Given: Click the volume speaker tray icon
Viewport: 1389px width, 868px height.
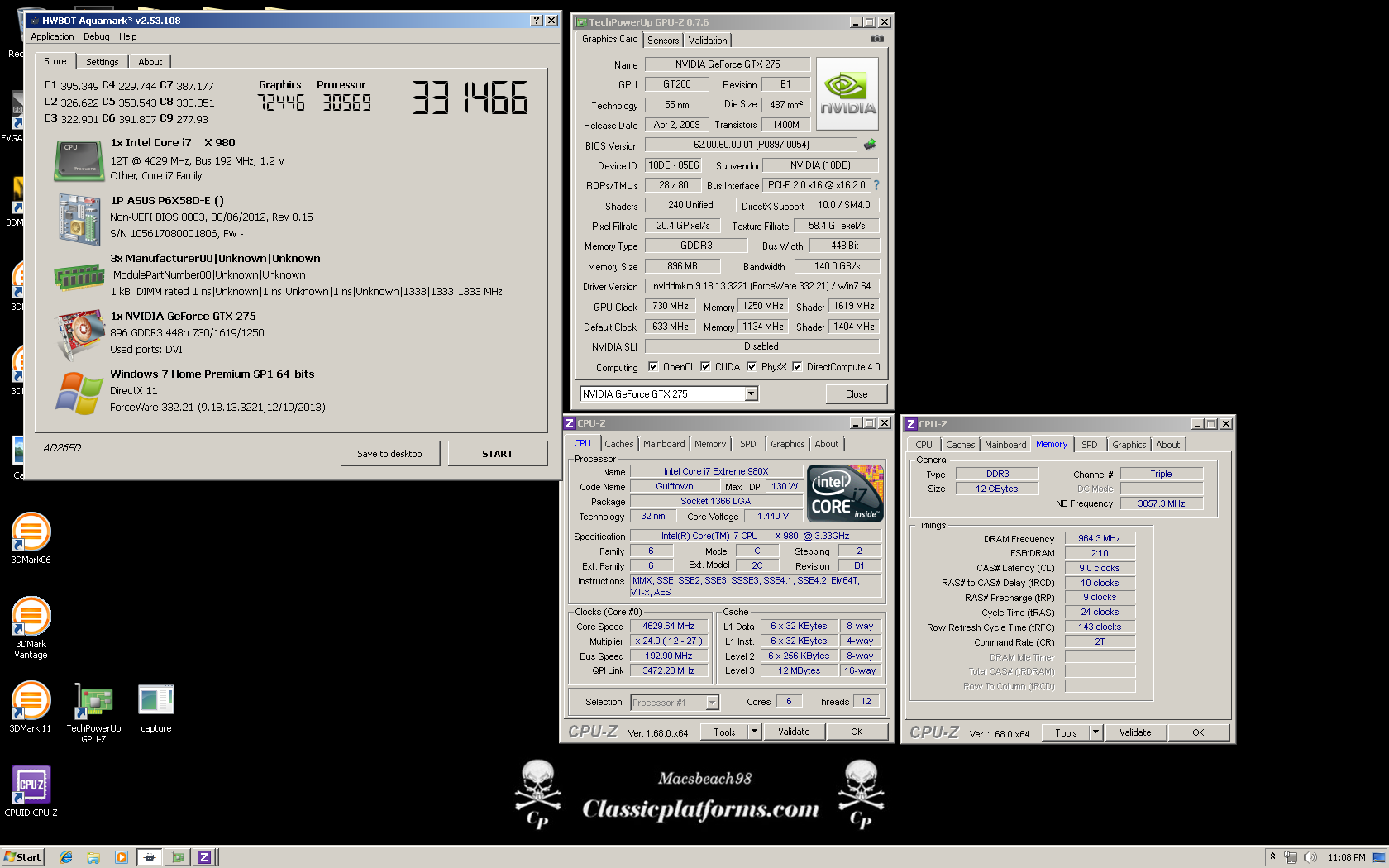Looking at the screenshot, I should [x=1310, y=857].
